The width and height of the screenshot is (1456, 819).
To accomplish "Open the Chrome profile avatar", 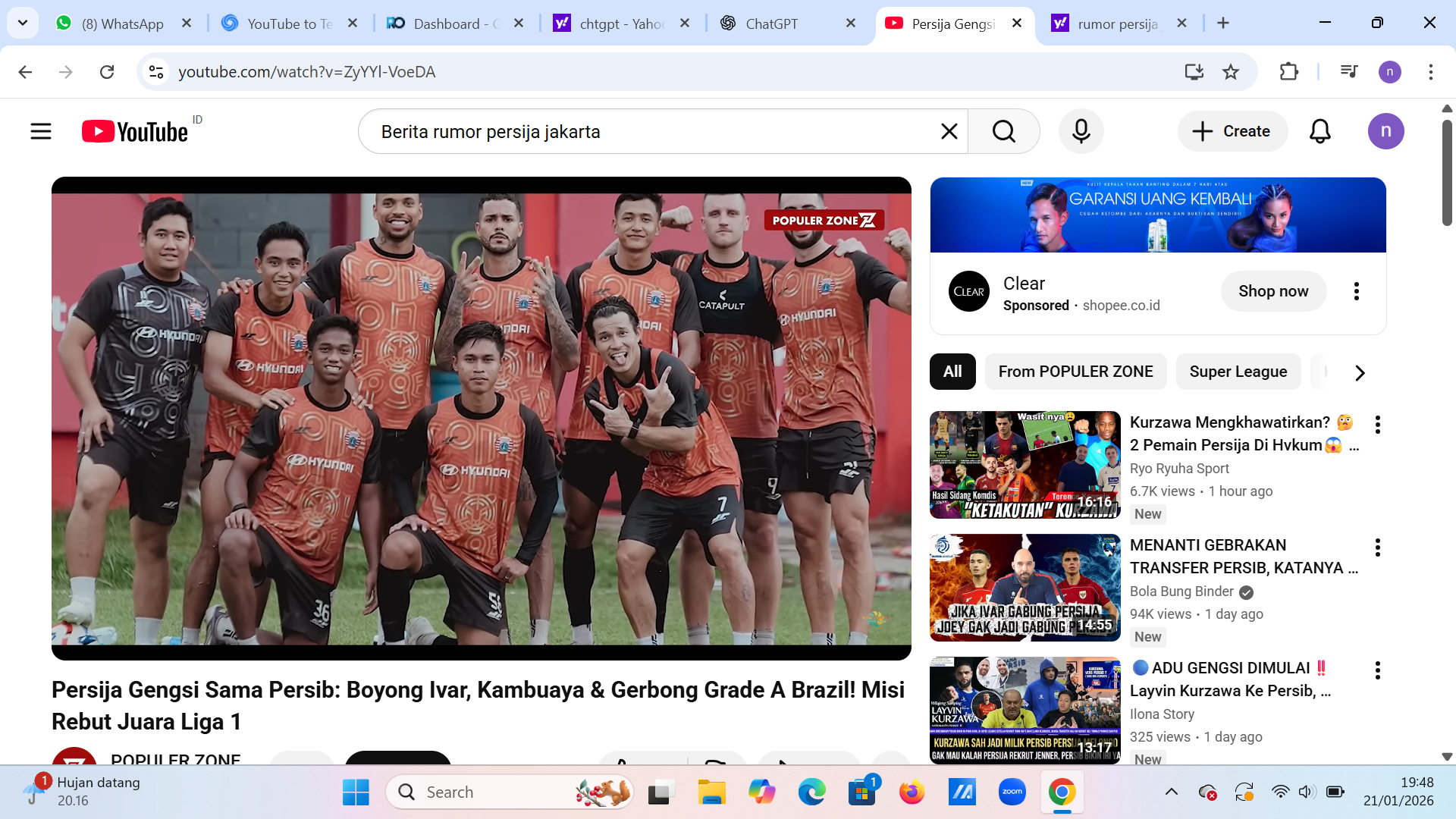I will [1390, 71].
